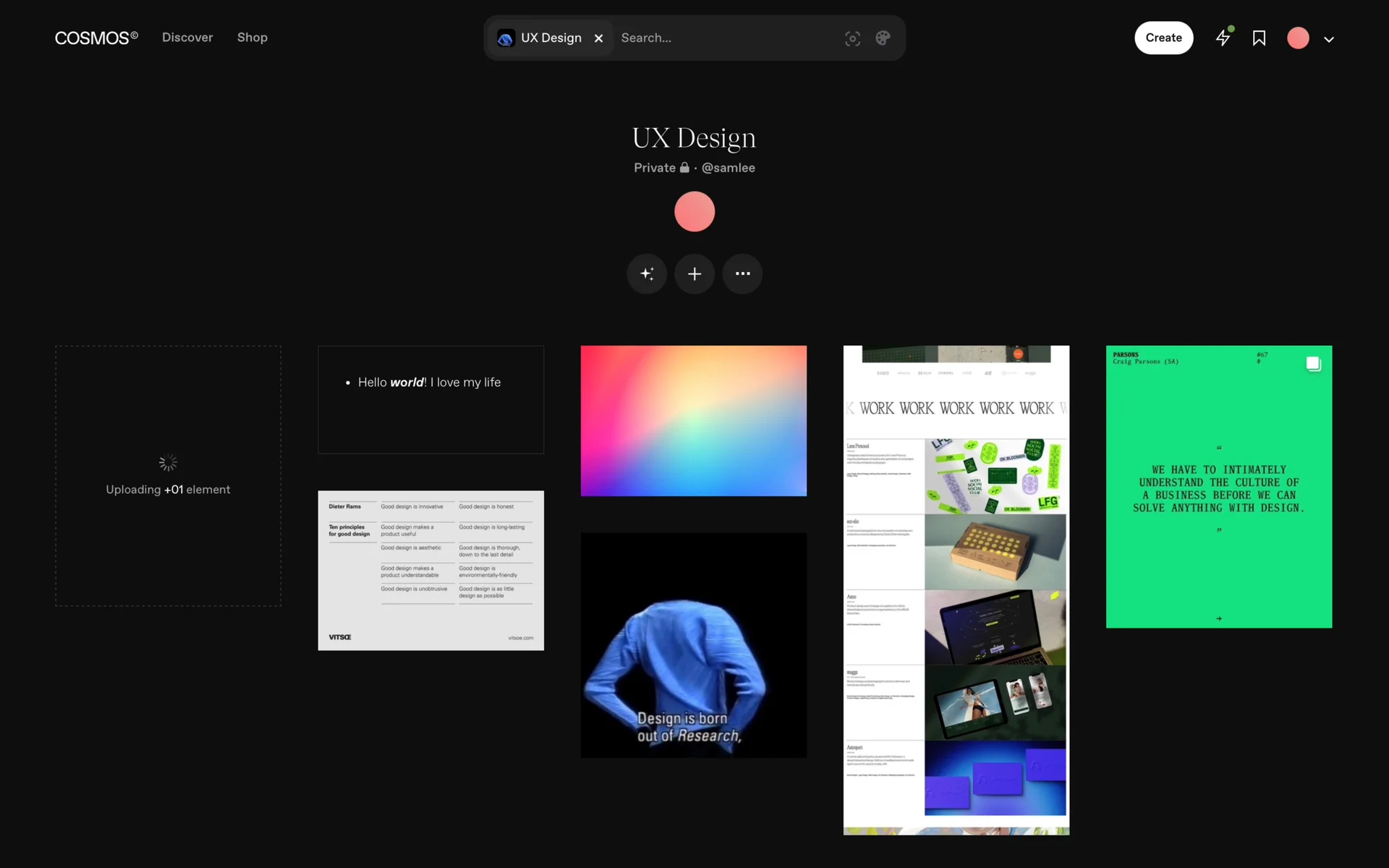Open the rainbow gradient image
This screenshot has width=1389, height=868.
(693, 420)
